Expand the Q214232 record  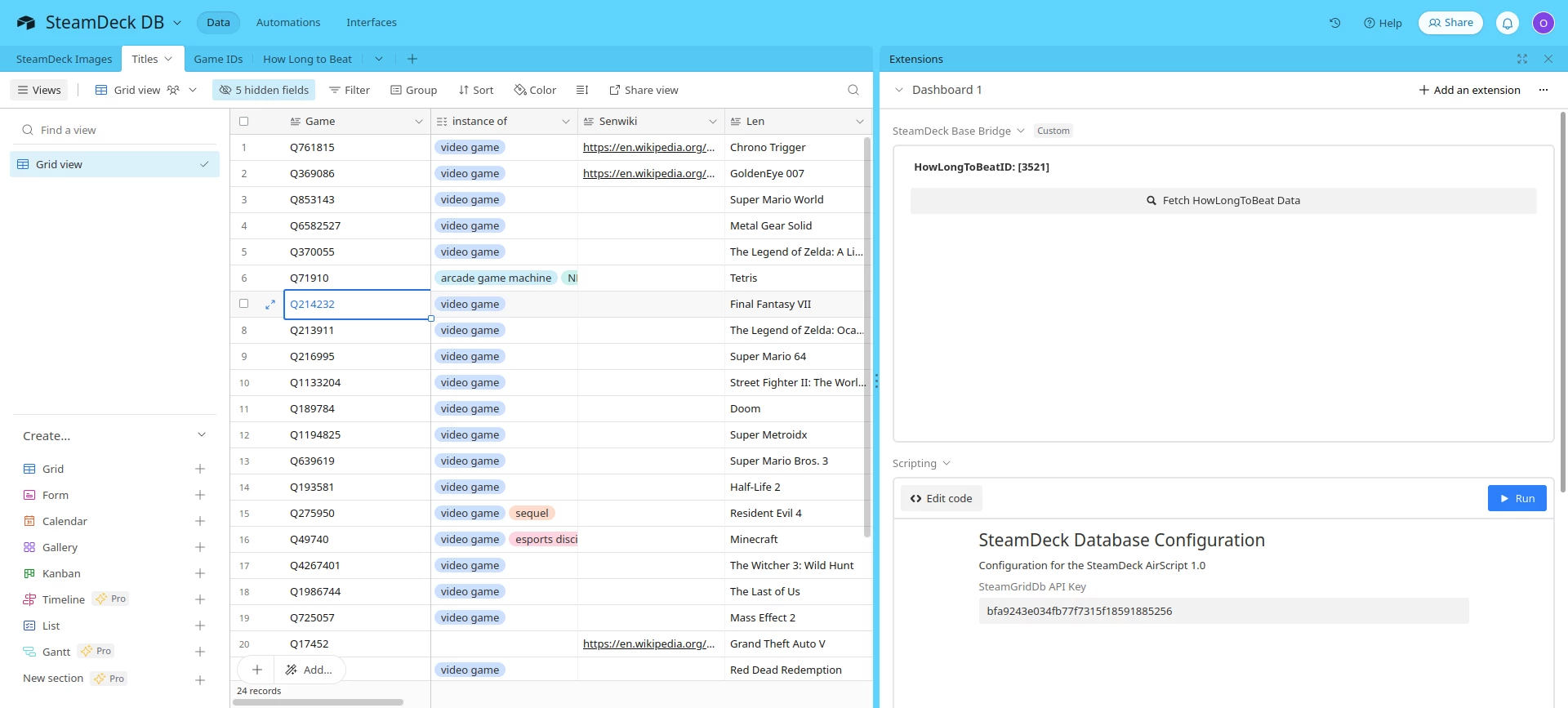pyautogui.click(x=270, y=305)
